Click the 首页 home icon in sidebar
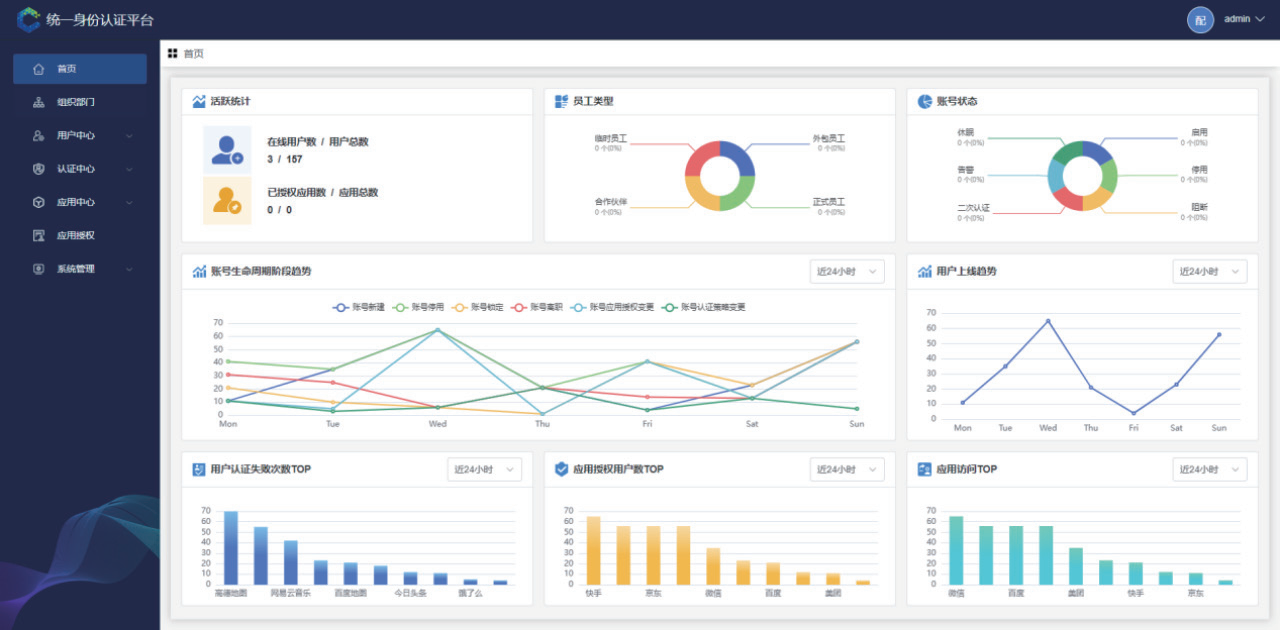The image size is (1280, 630). click(x=39, y=69)
